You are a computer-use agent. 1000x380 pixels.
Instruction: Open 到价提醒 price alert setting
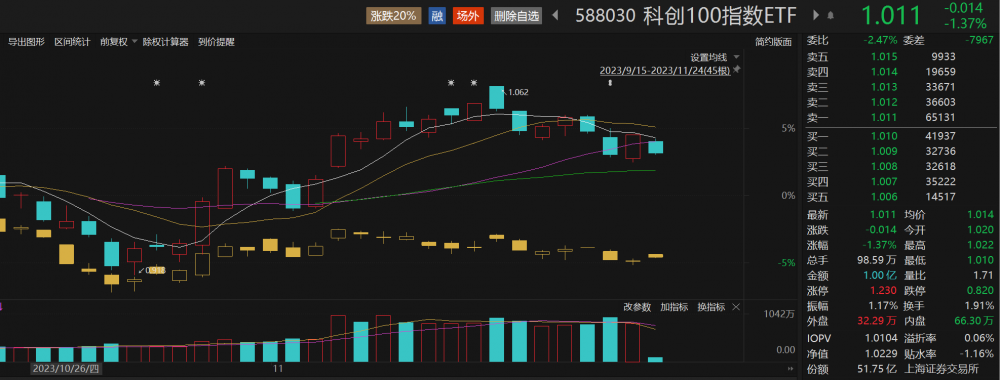tap(216, 42)
